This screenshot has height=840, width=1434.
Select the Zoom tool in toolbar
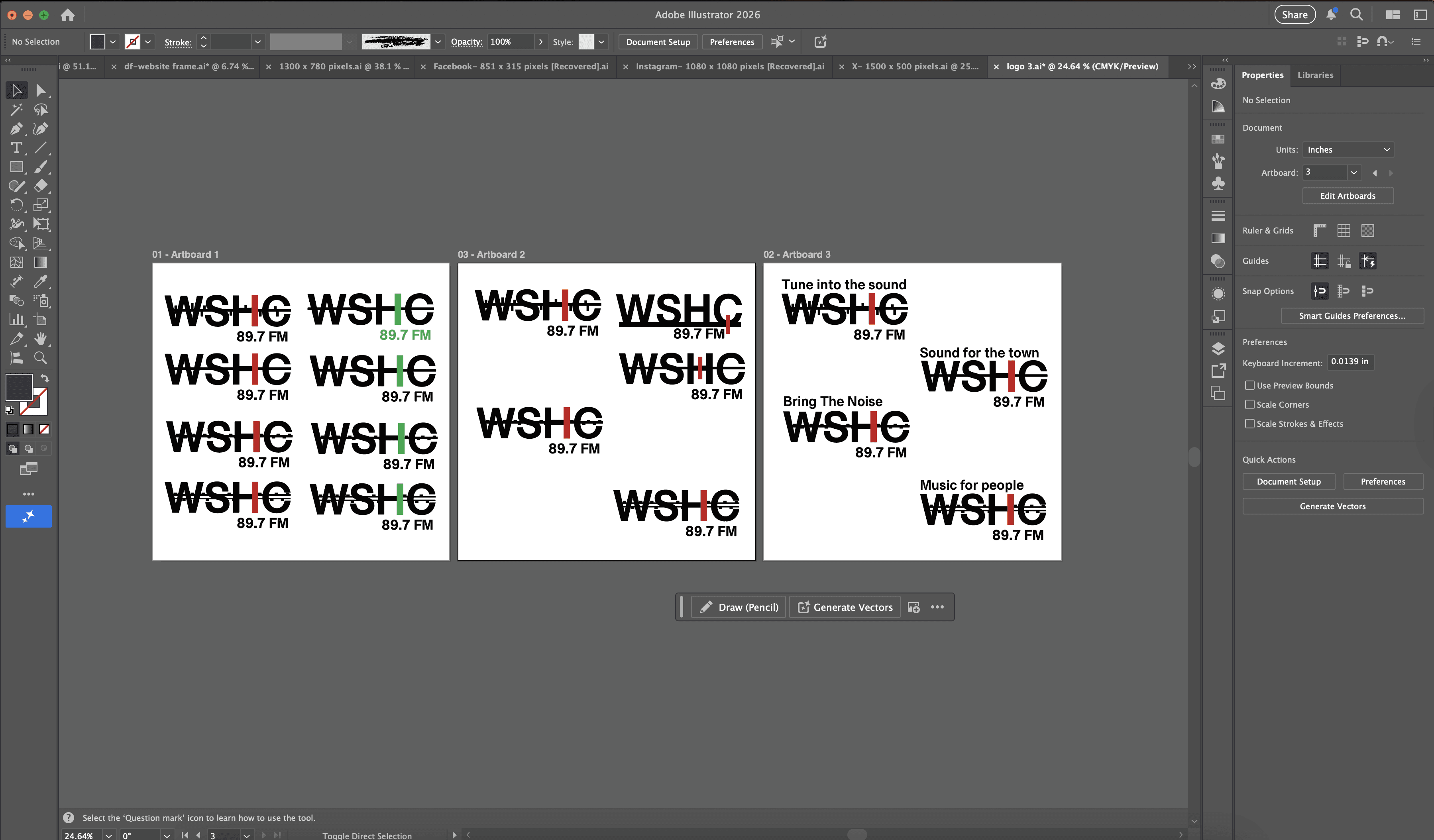(x=40, y=358)
